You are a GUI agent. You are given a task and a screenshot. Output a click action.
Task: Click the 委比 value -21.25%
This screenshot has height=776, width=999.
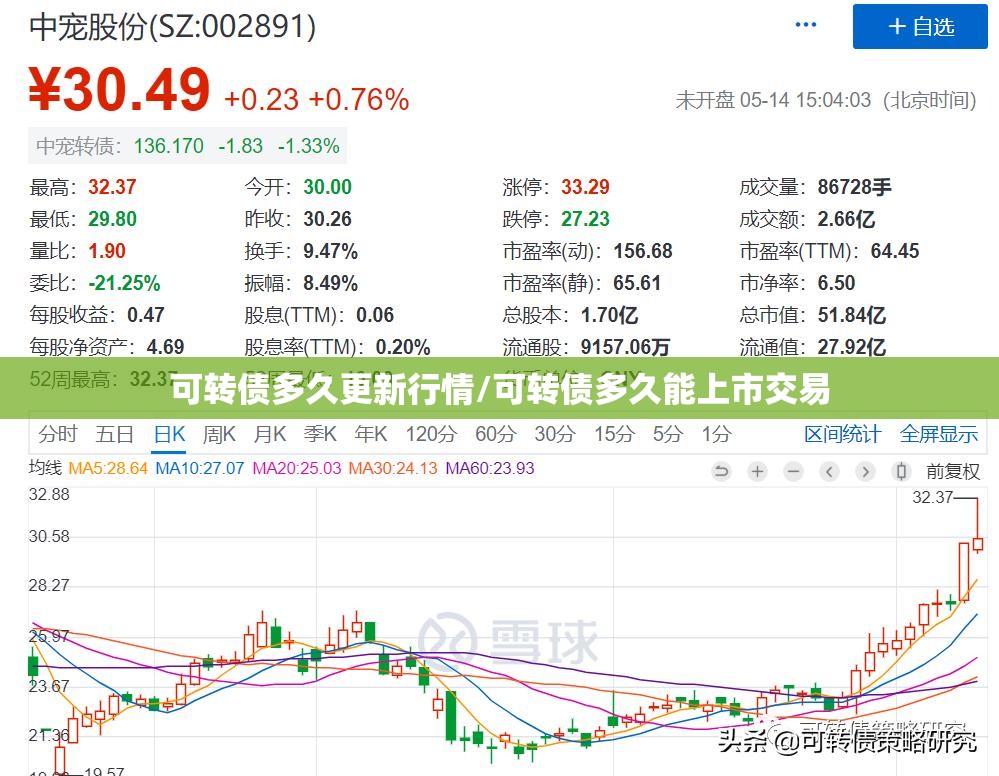124,283
